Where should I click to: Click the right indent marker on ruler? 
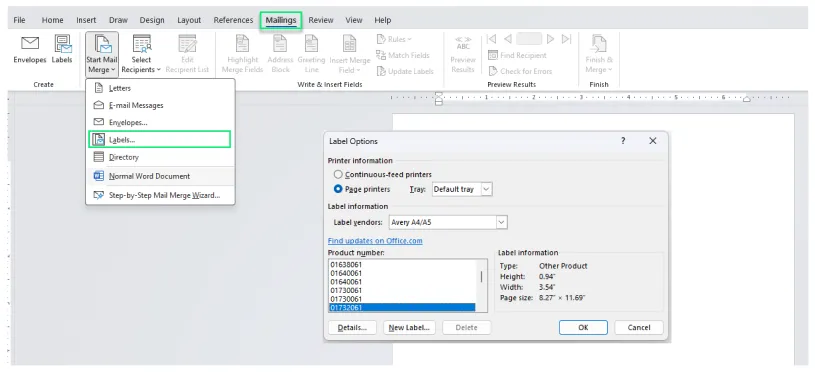pos(746,98)
